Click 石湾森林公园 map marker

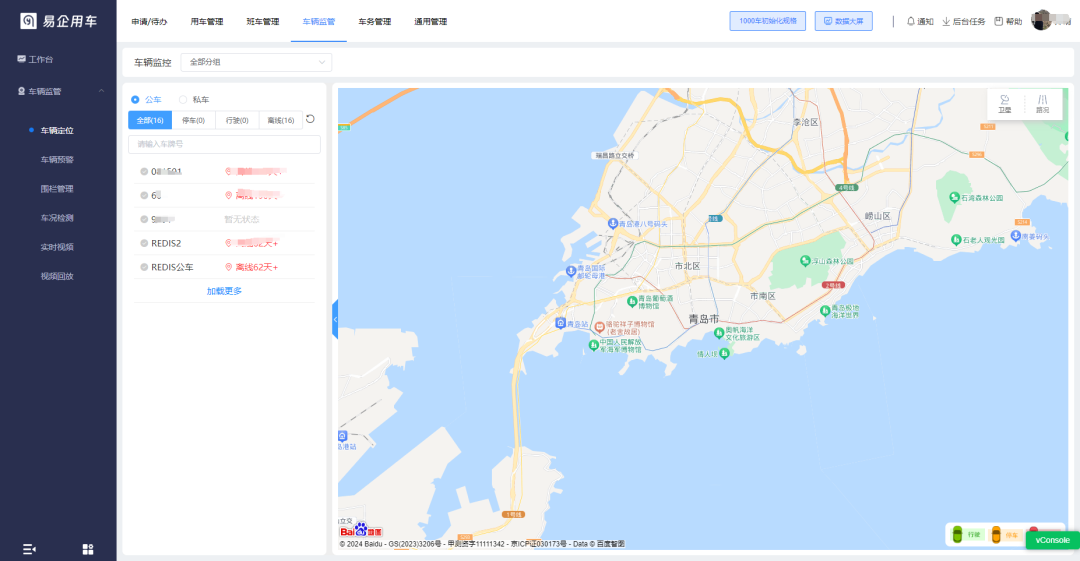[954, 197]
